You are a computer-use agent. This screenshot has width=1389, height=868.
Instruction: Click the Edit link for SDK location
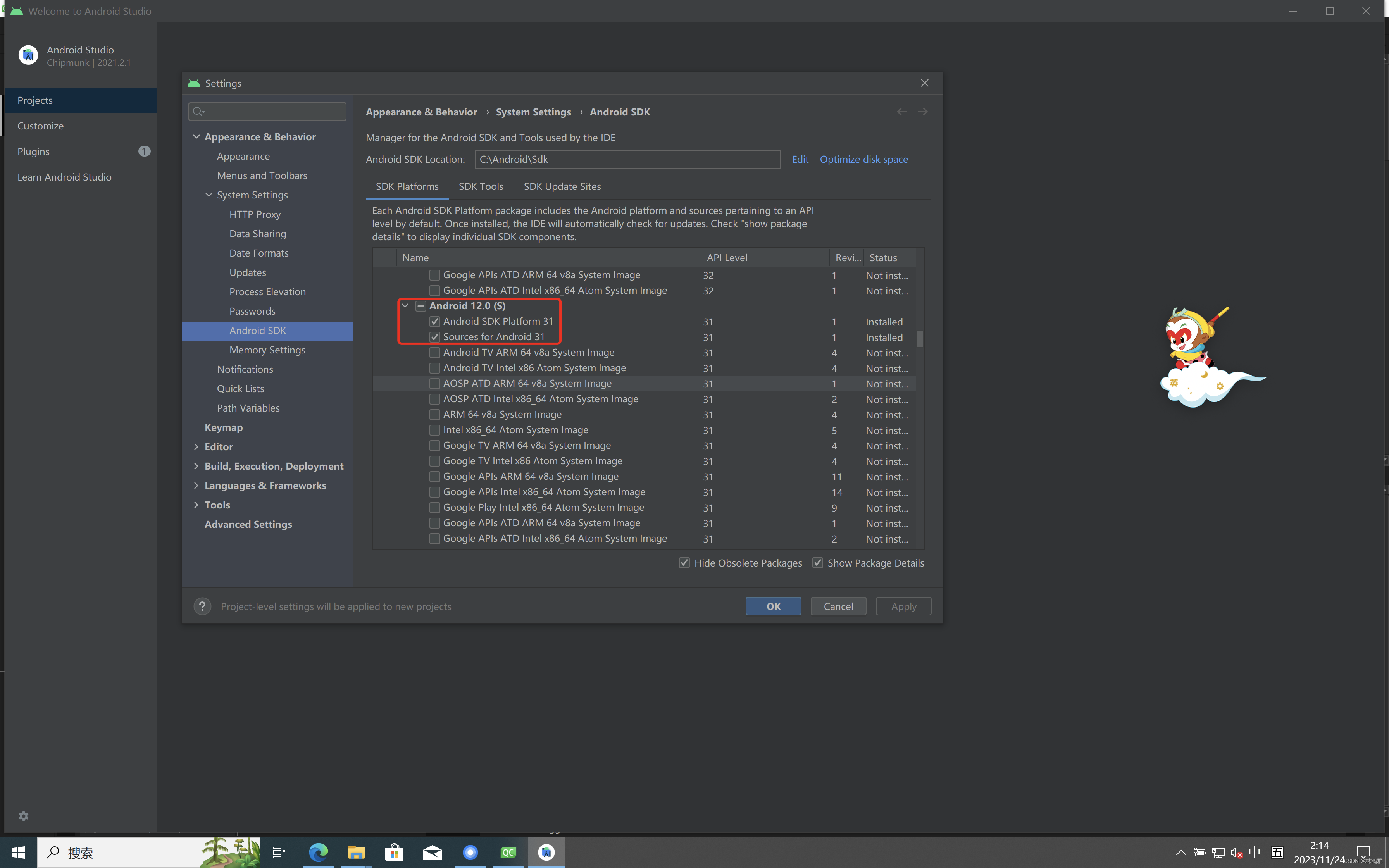click(800, 160)
